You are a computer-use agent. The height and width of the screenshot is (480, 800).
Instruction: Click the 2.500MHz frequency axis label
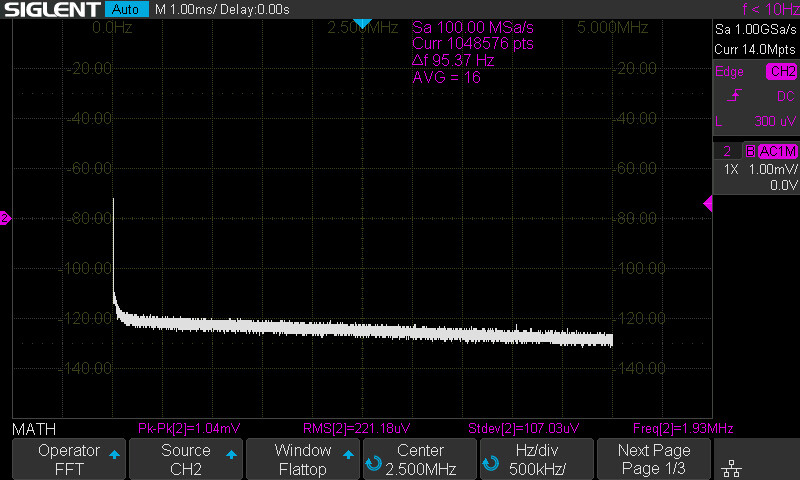click(363, 27)
